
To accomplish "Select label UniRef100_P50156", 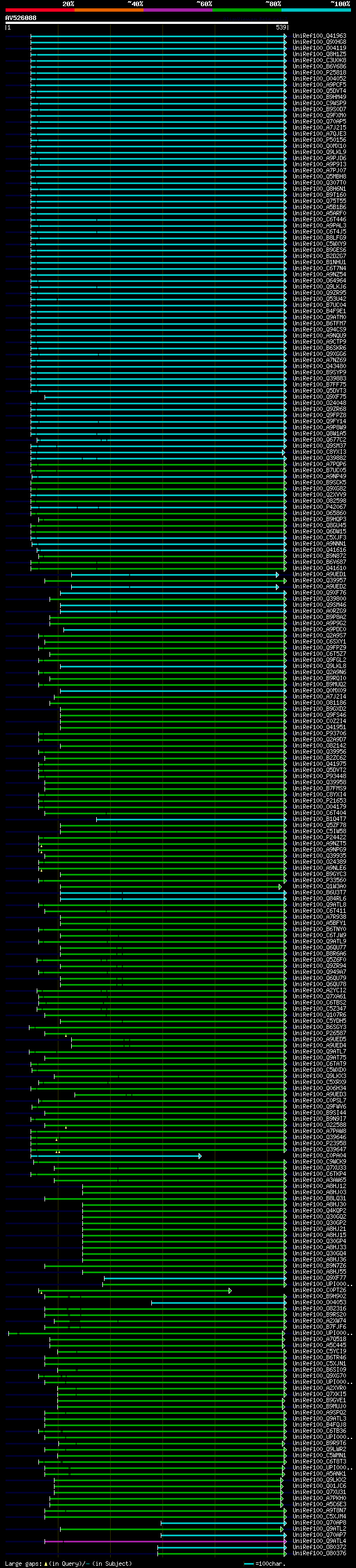I will 319,140.
